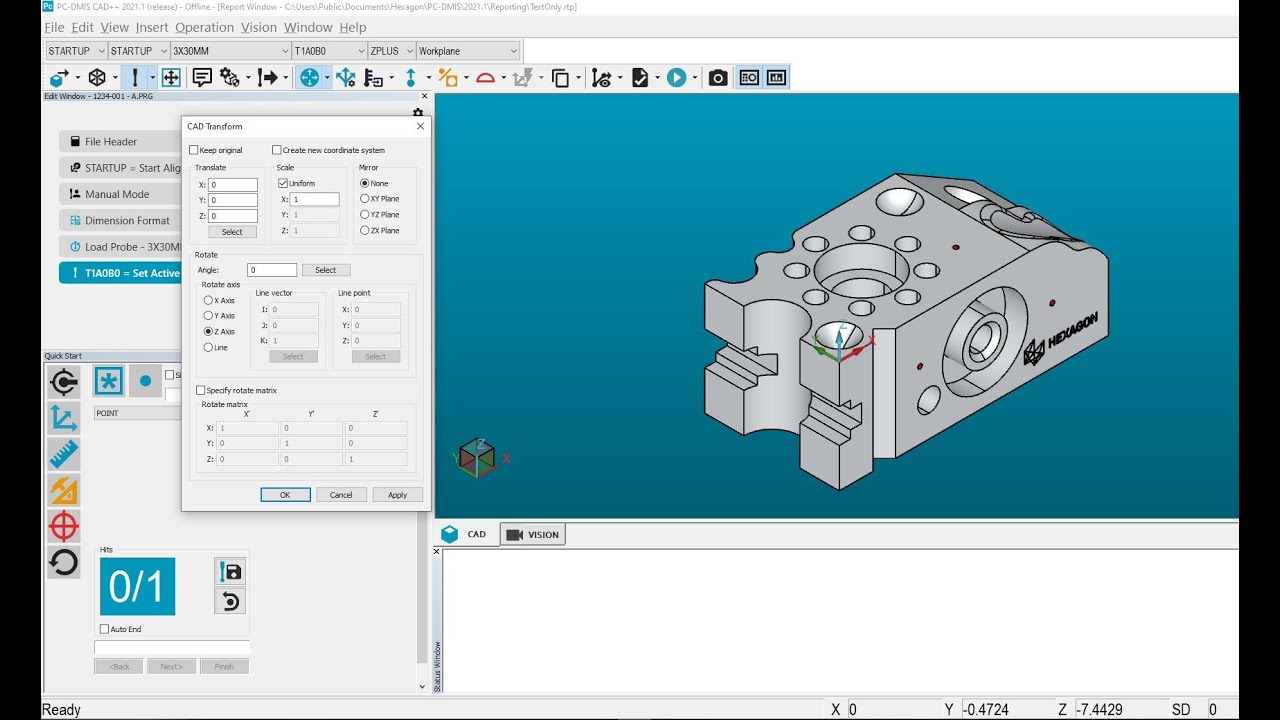Screen dimensions: 1280x720
Task: Open the Operation menu
Action: (x=204, y=27)
